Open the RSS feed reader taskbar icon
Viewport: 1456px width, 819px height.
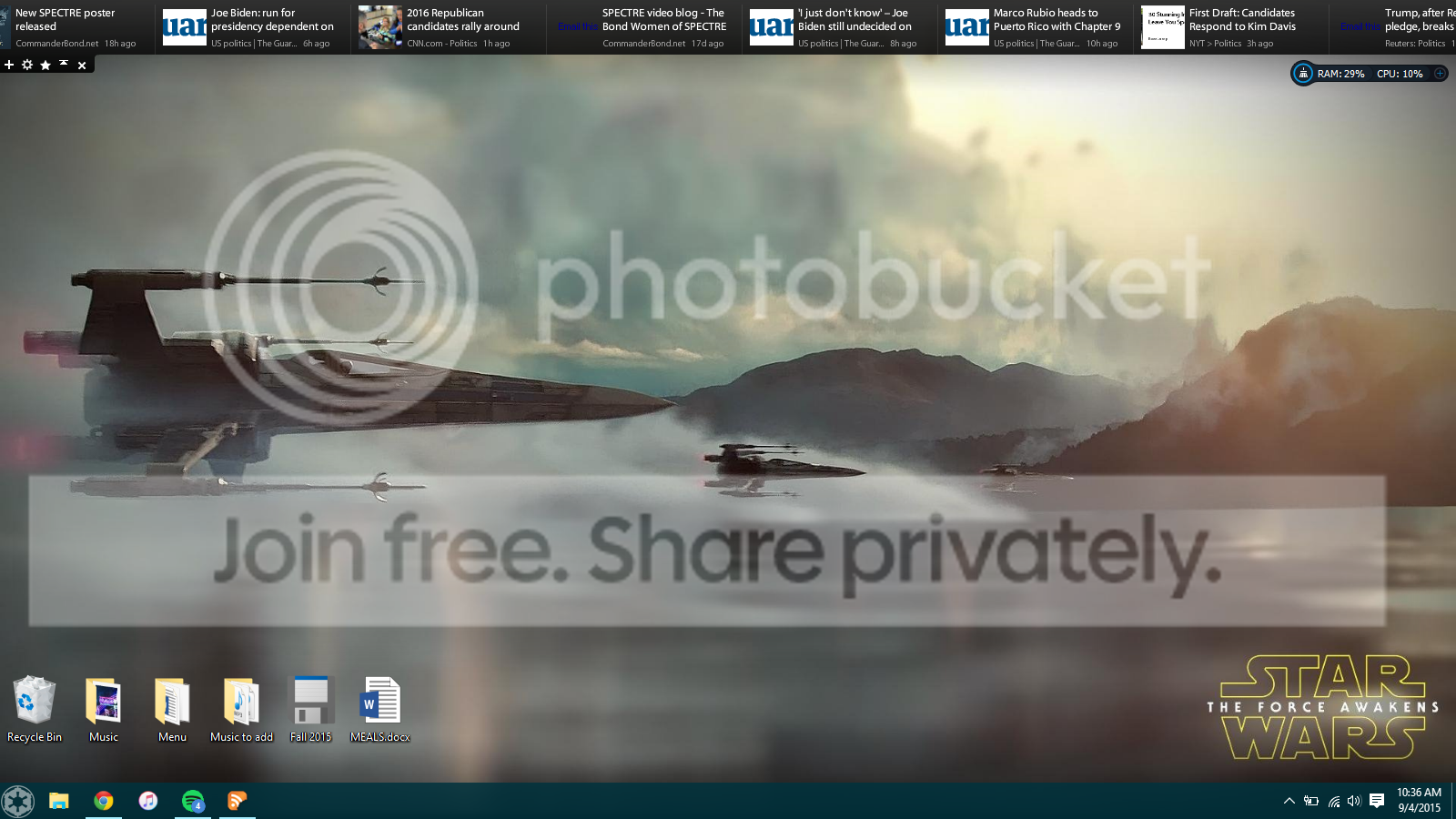click(238, 801)
